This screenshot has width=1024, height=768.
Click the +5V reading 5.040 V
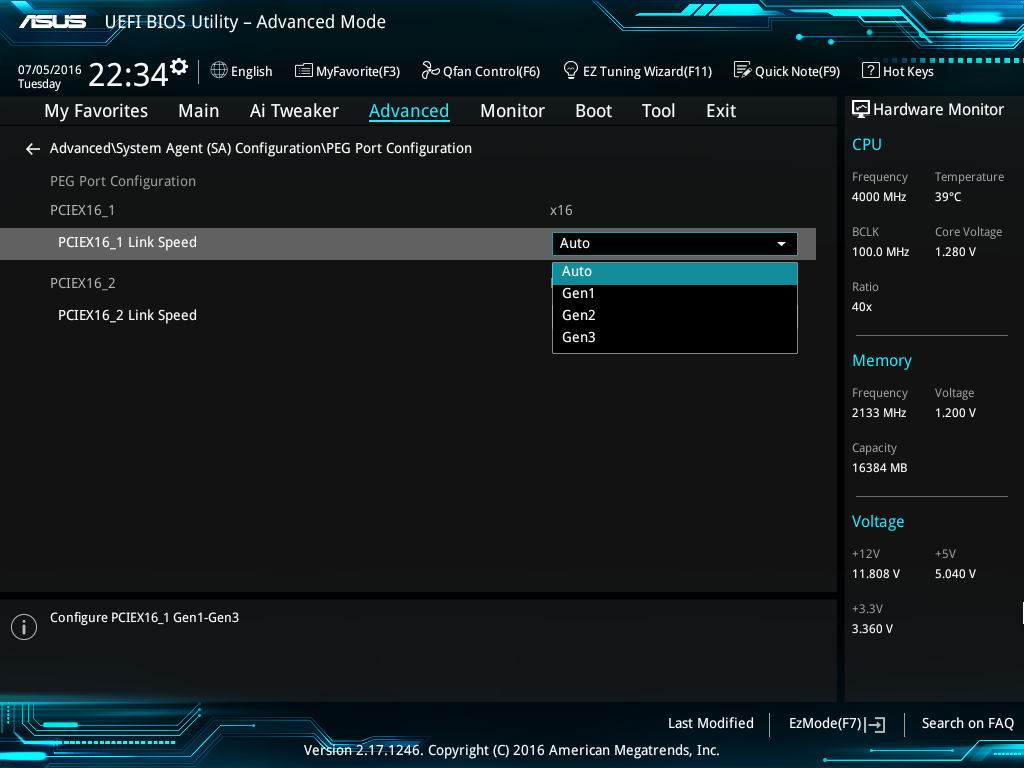[955, 573]
